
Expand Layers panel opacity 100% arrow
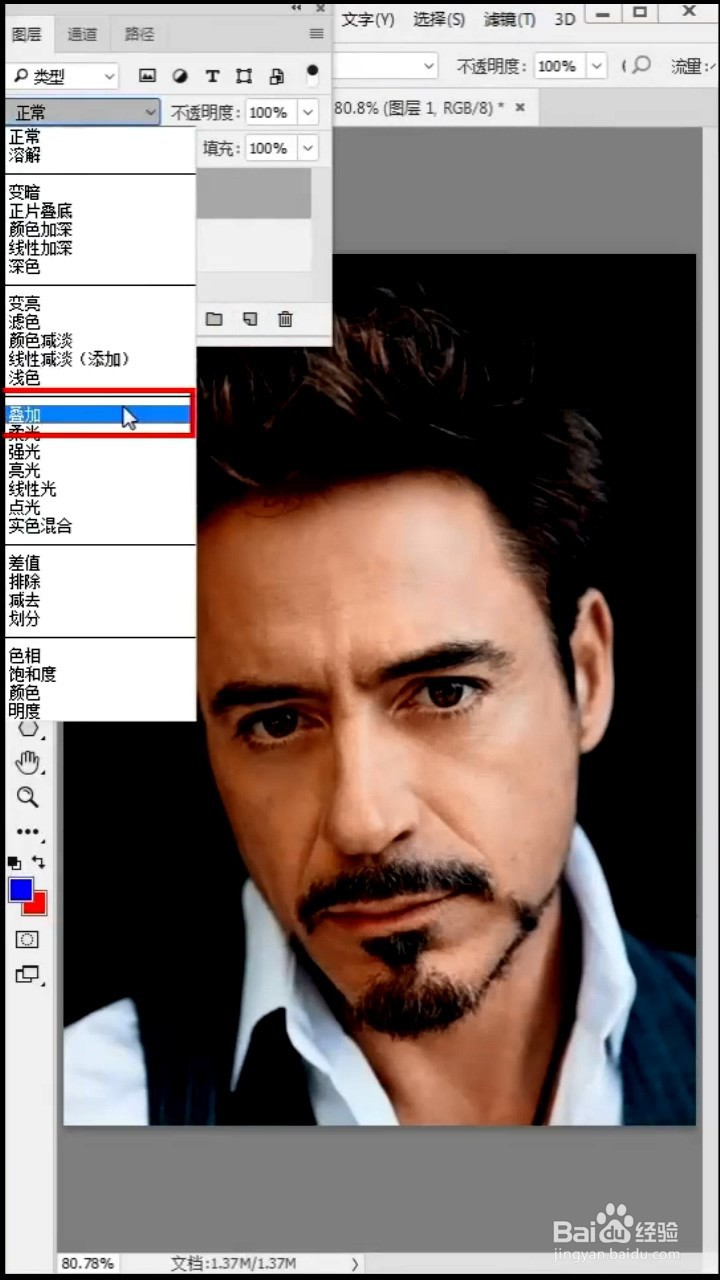[x=308, y=112]
